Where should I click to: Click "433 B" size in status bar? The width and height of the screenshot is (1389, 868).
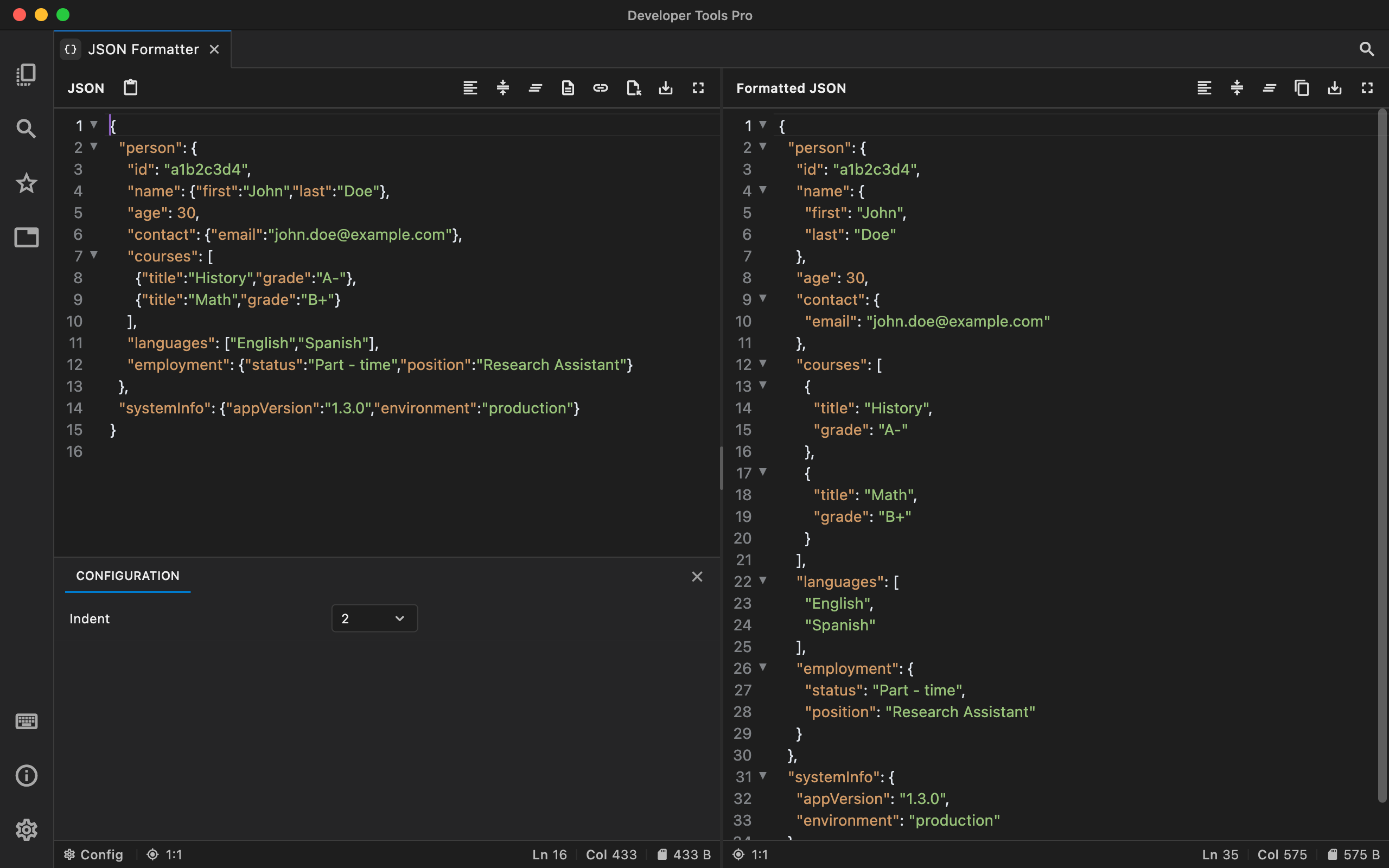click(684, 854)
